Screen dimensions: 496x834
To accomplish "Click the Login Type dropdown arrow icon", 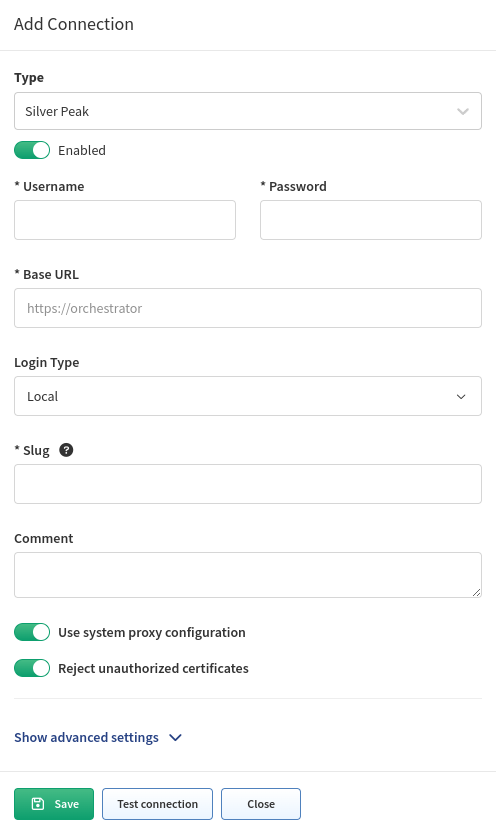I will click(x=461, y=396).
